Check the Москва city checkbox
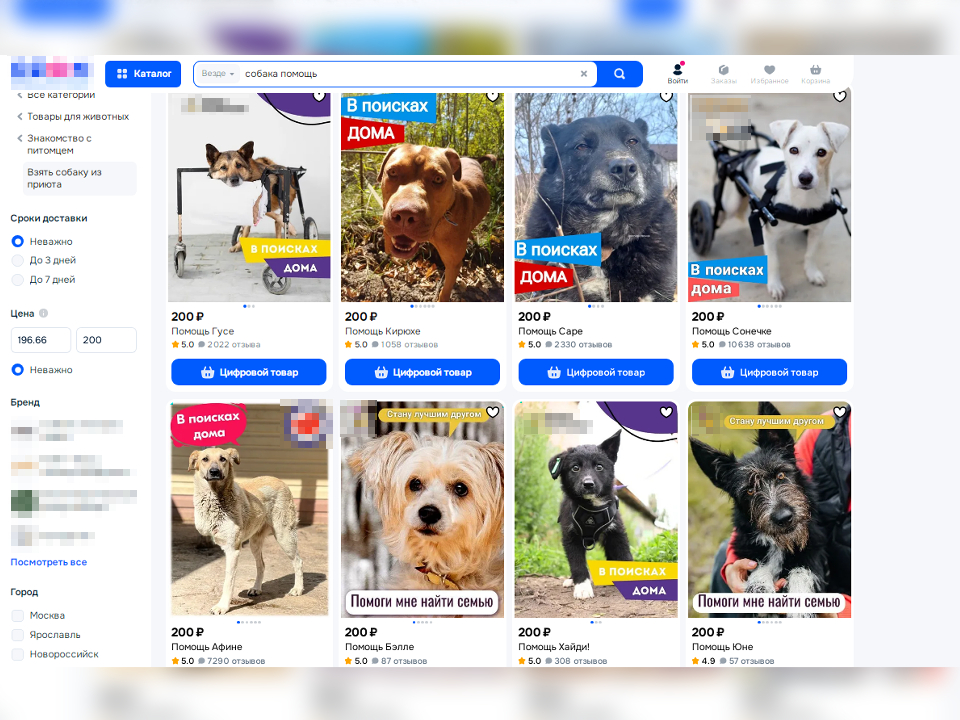 pos(18,615)
